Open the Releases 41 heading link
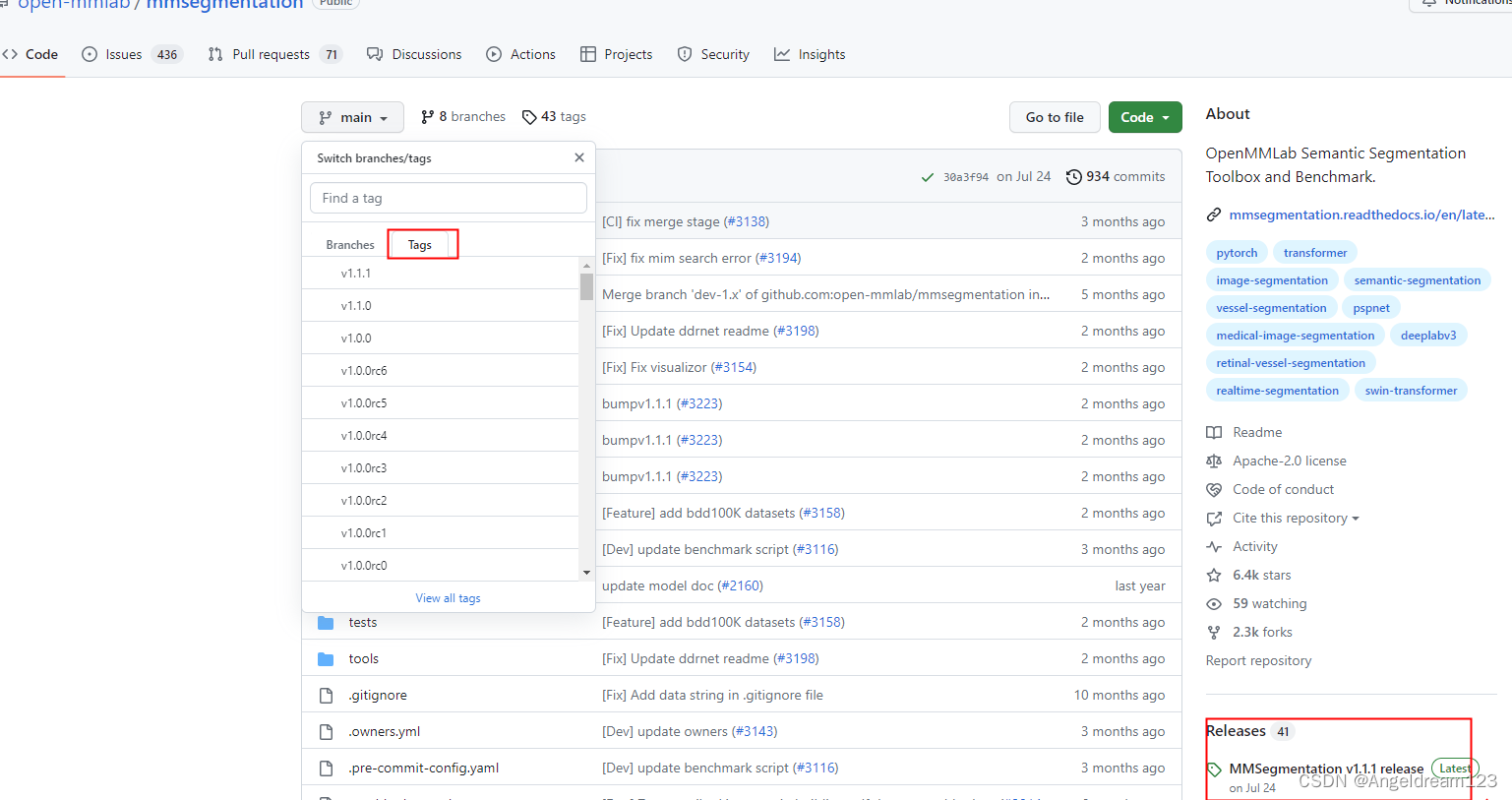The width and height of the screenshot is (1512, 800). point(1249,731)
